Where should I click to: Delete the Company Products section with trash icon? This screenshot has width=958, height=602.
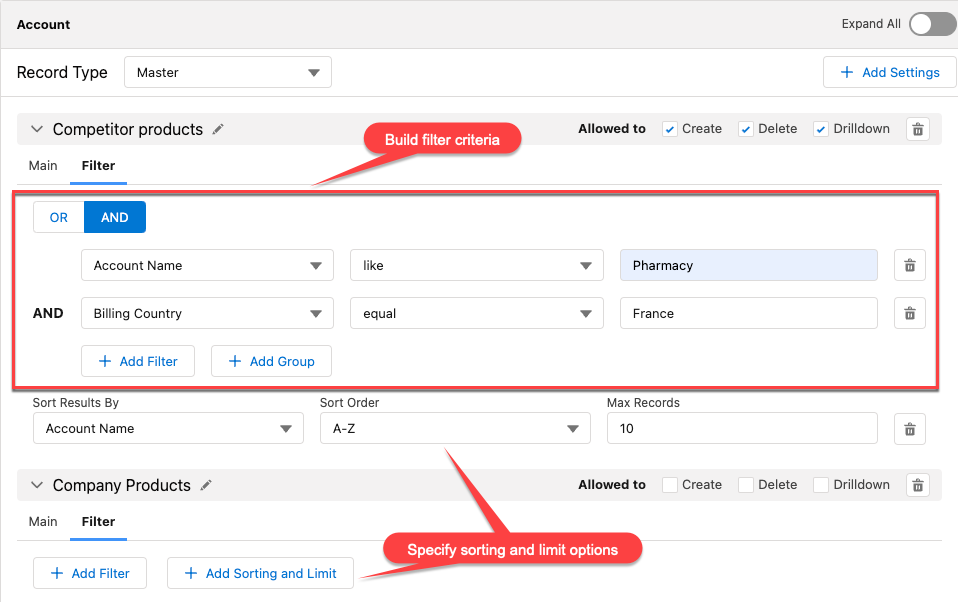tap(917, 484)
